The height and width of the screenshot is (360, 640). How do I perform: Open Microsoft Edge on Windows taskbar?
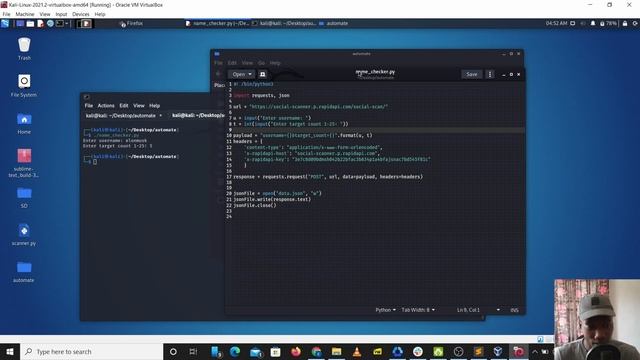(235, 351)
